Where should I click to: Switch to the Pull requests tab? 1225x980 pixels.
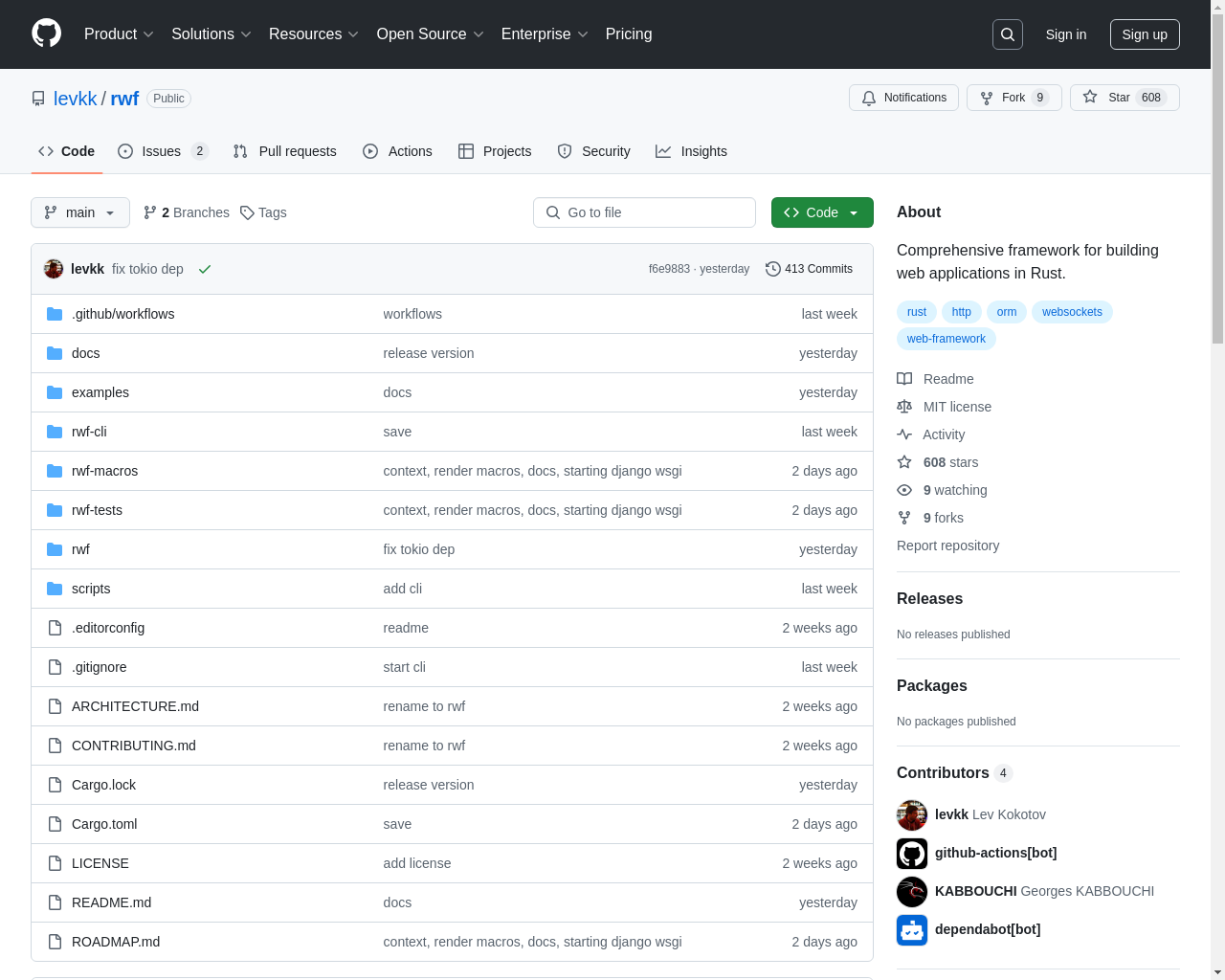(x=285, y=151)
